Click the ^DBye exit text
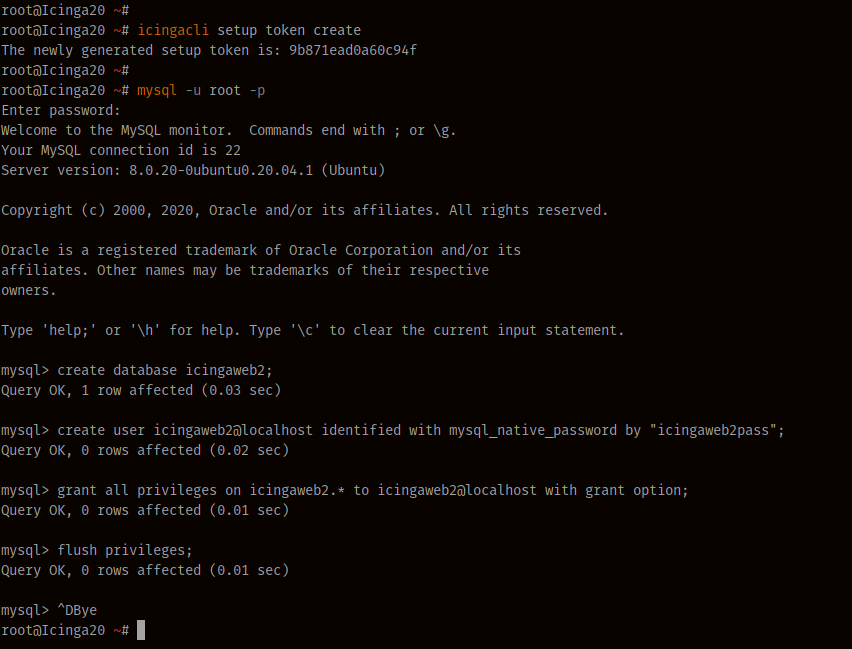Viewport: 852px width, 649px height. 77,610
